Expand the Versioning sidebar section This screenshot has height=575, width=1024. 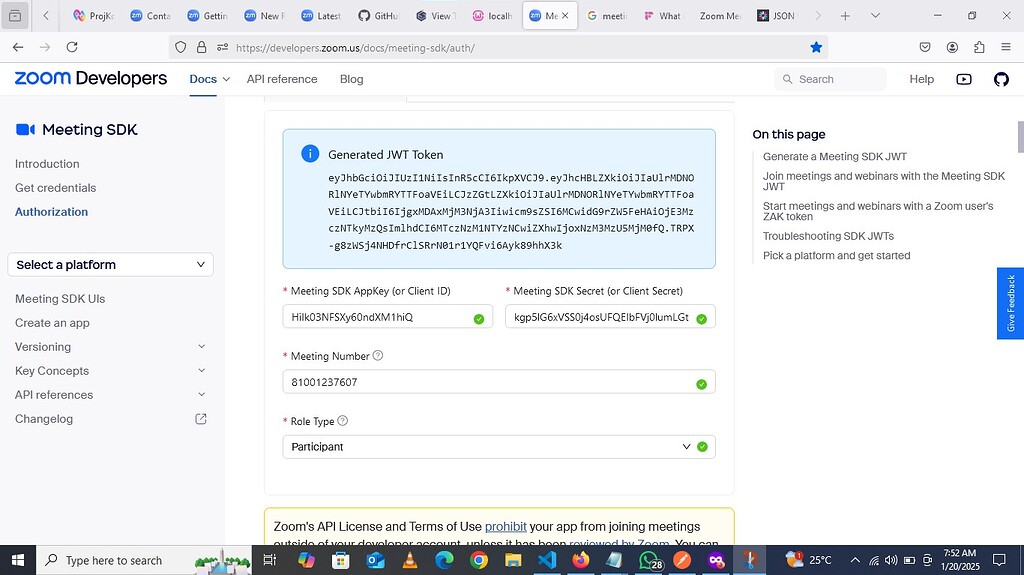click(x=201, y=347)
